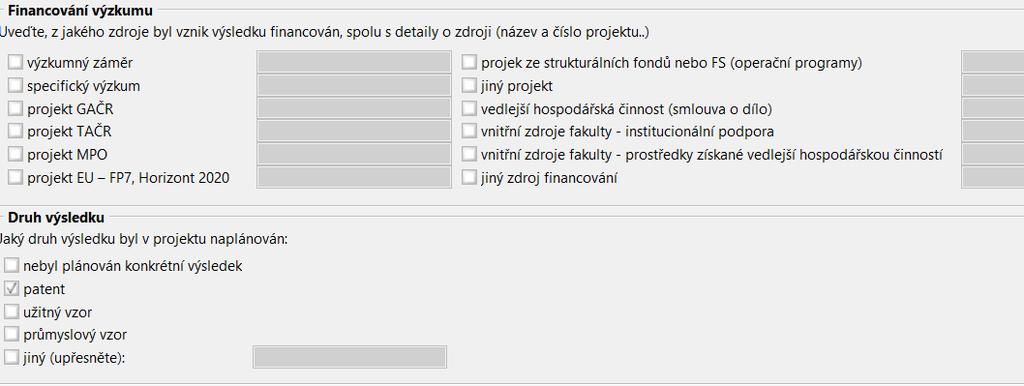Screen dimensions: 1024x386
Task: Check vedlejší hospodářská činnost (smlouva o dílo)
Action: coord(469,108)
